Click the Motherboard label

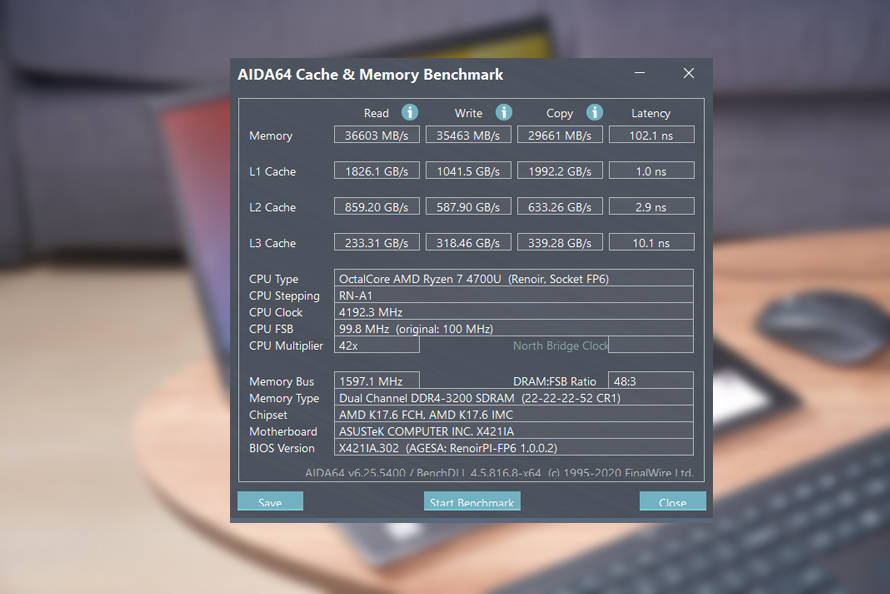283,431
